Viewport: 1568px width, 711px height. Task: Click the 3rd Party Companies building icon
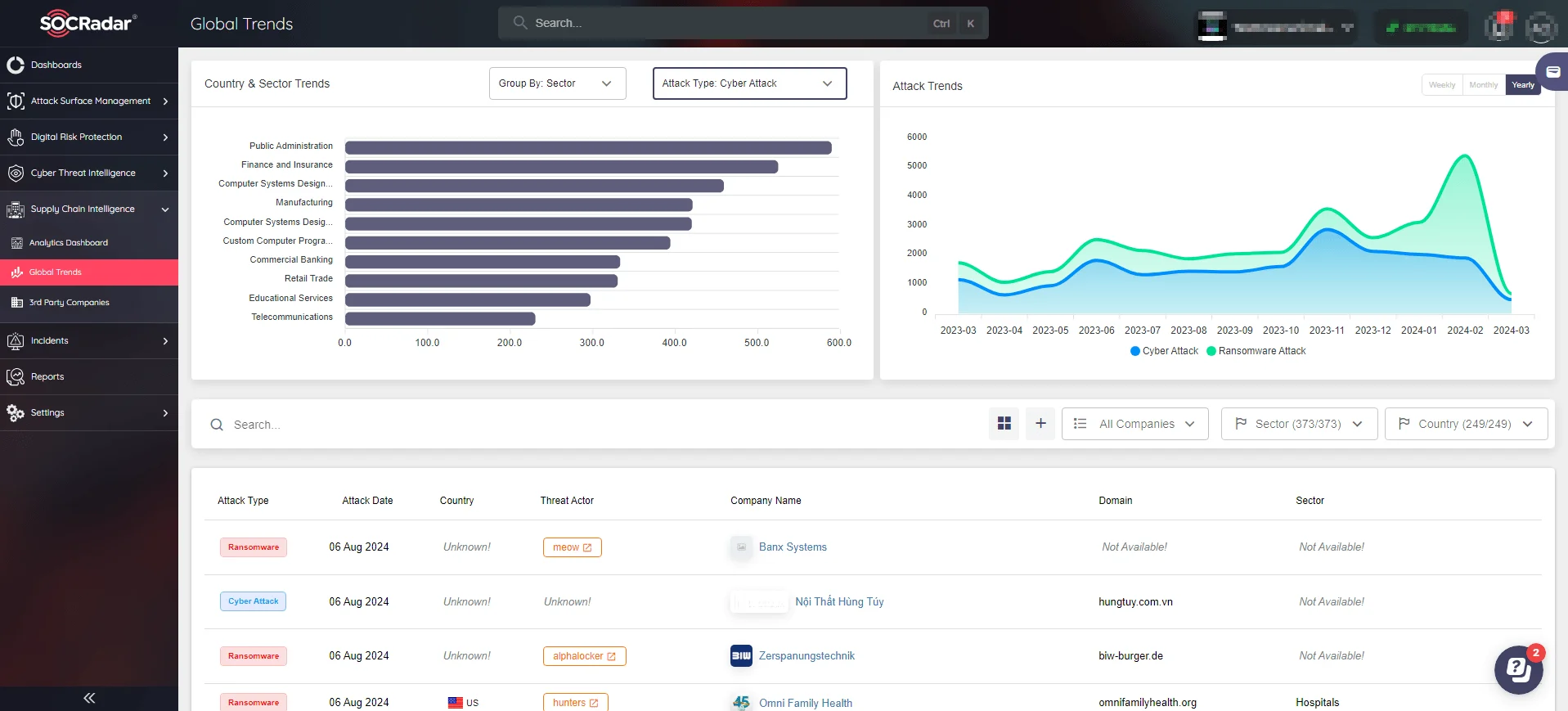(x=17, y=303)
